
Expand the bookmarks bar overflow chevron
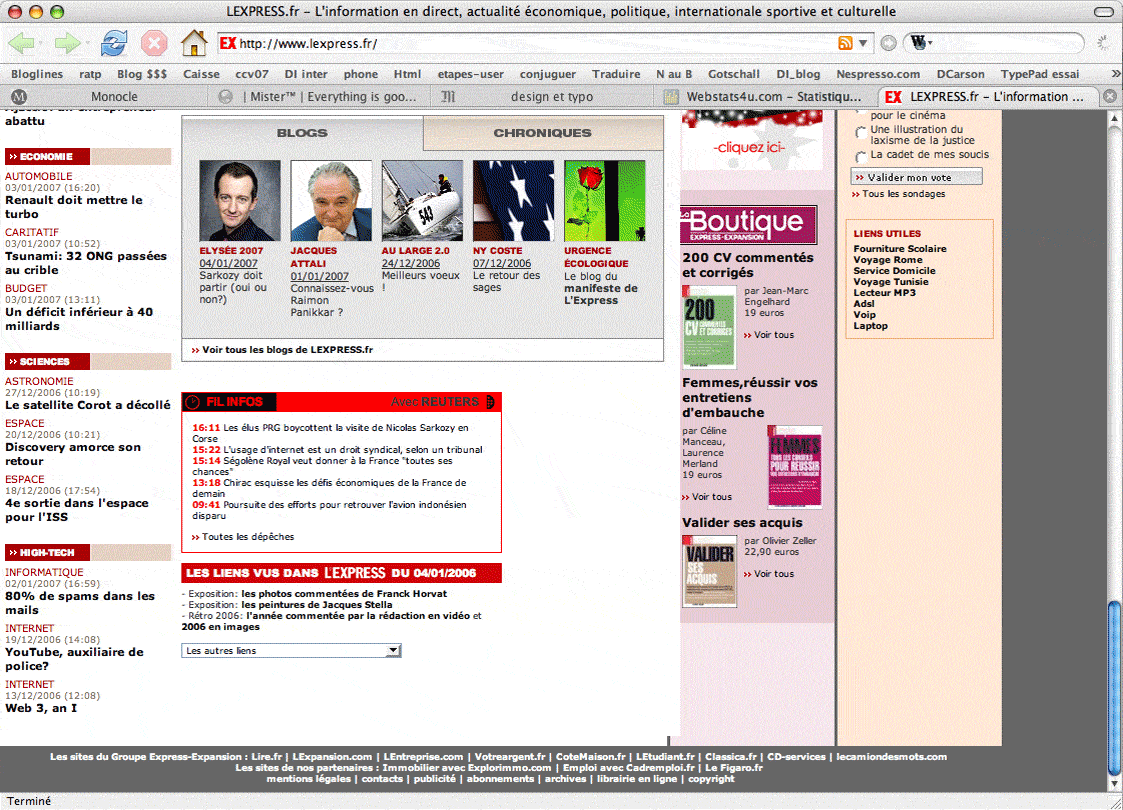click(1115, 74)
